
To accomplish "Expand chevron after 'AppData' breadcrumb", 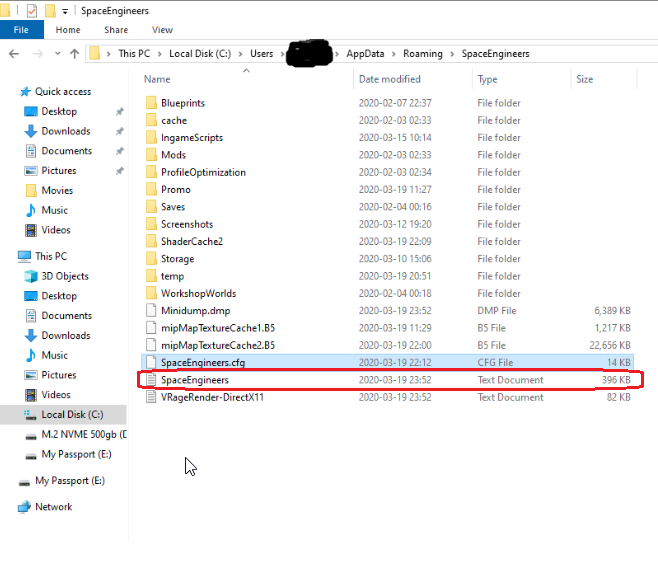I will point(394,54).
